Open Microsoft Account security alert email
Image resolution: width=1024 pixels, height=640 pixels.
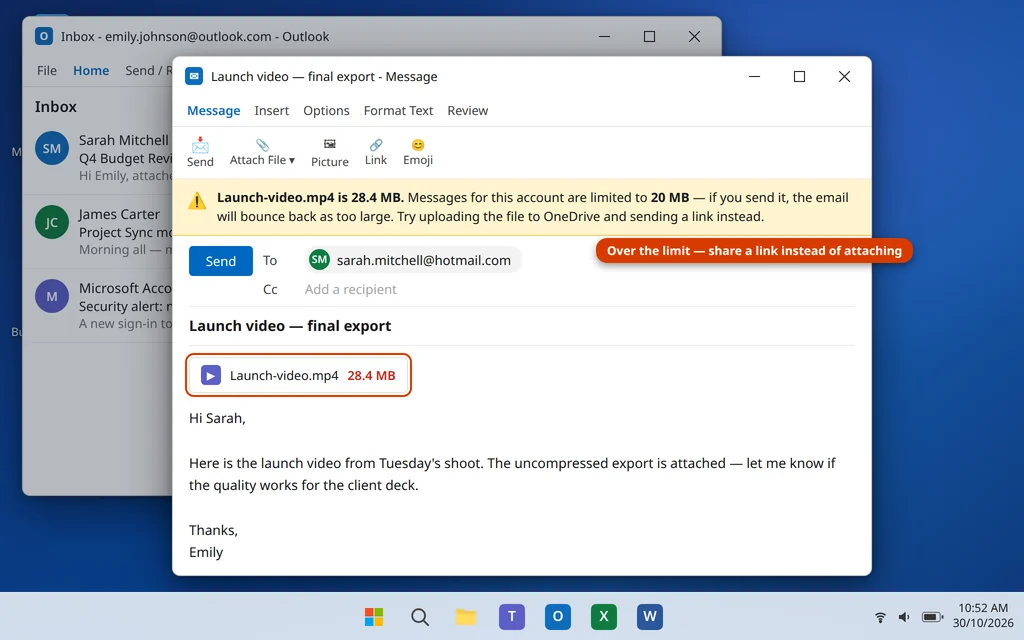coord(98,306)
